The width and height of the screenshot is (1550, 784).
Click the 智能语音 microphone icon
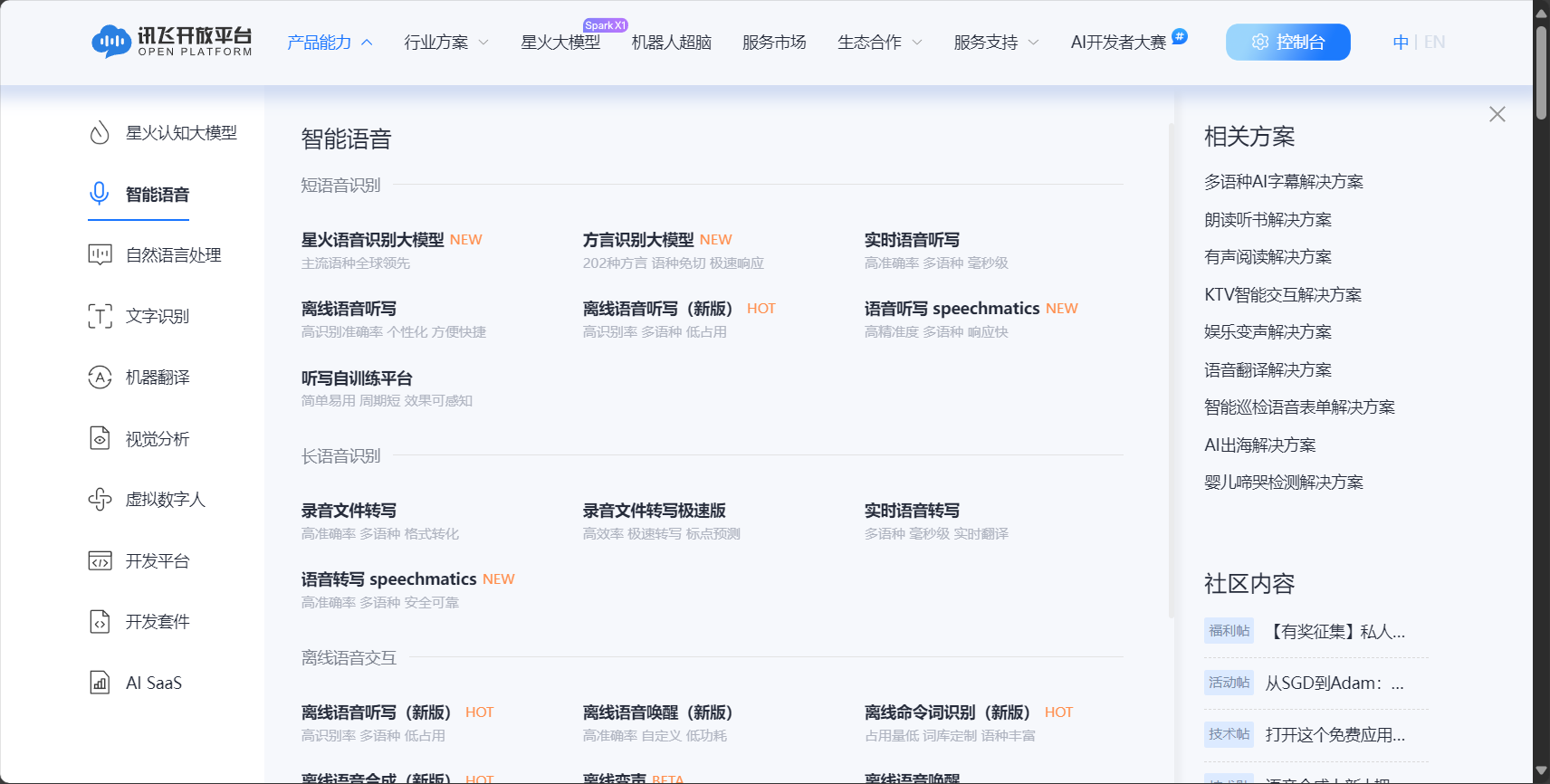[100, 194]
